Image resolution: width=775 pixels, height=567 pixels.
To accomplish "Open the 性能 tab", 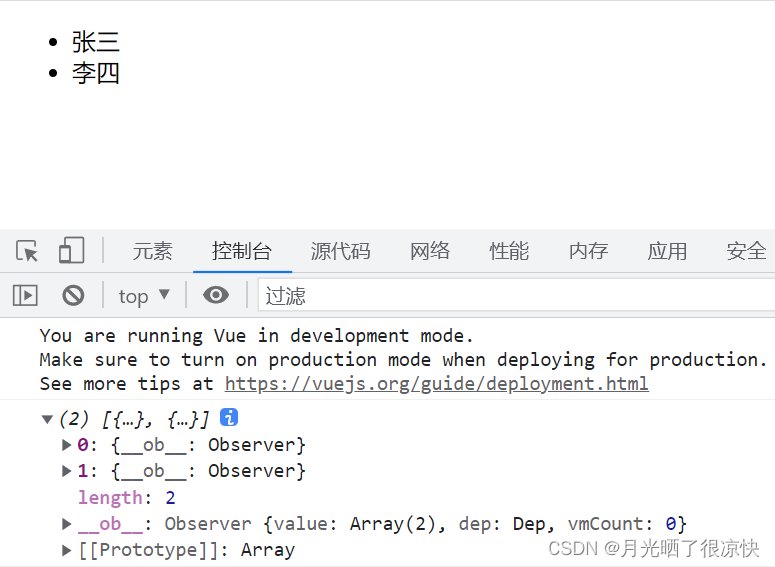I will 509,251.
